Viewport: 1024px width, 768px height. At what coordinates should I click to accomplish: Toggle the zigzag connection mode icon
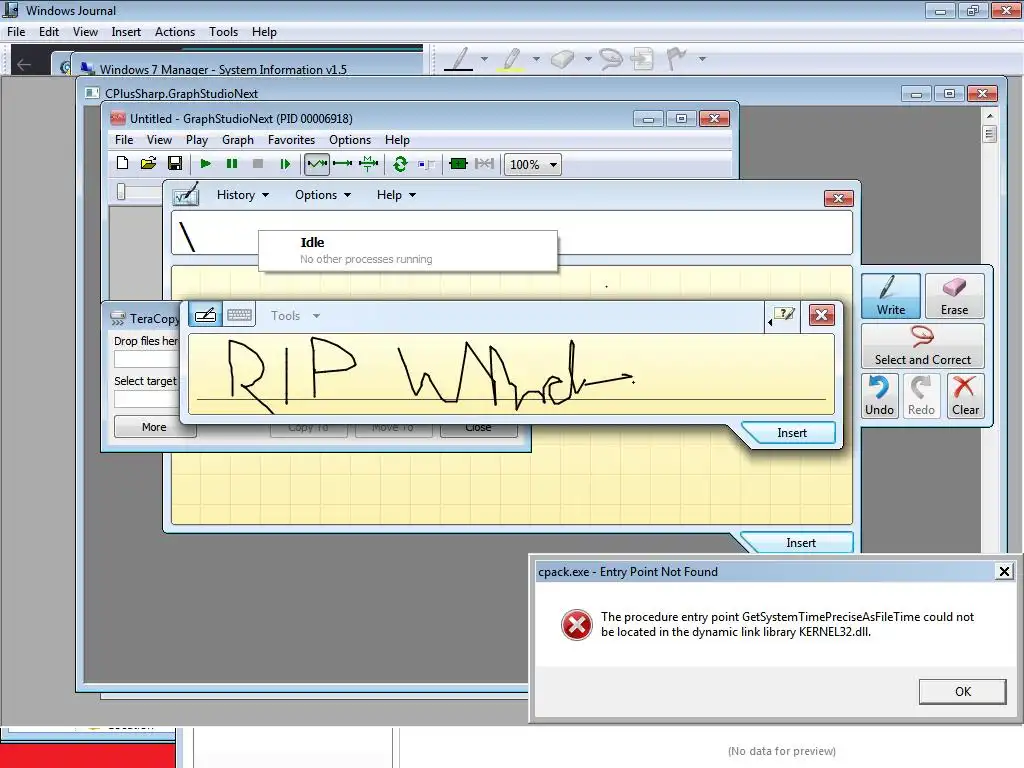(x=317, y=164)
